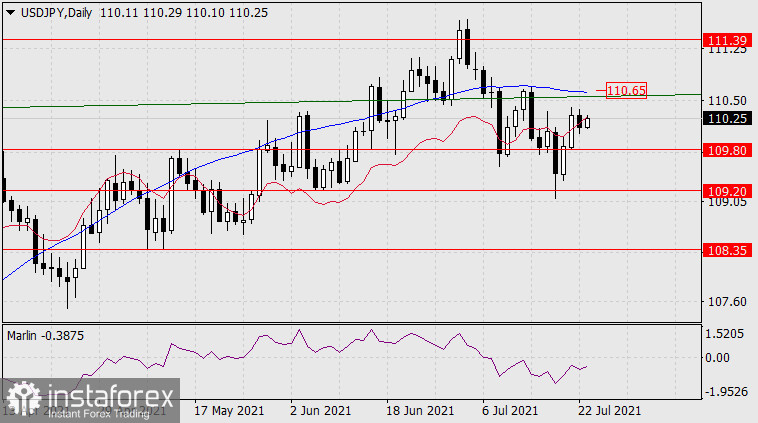Select the 109.20 support level tag
Viewport: 758px width, 423px height.
725,190
